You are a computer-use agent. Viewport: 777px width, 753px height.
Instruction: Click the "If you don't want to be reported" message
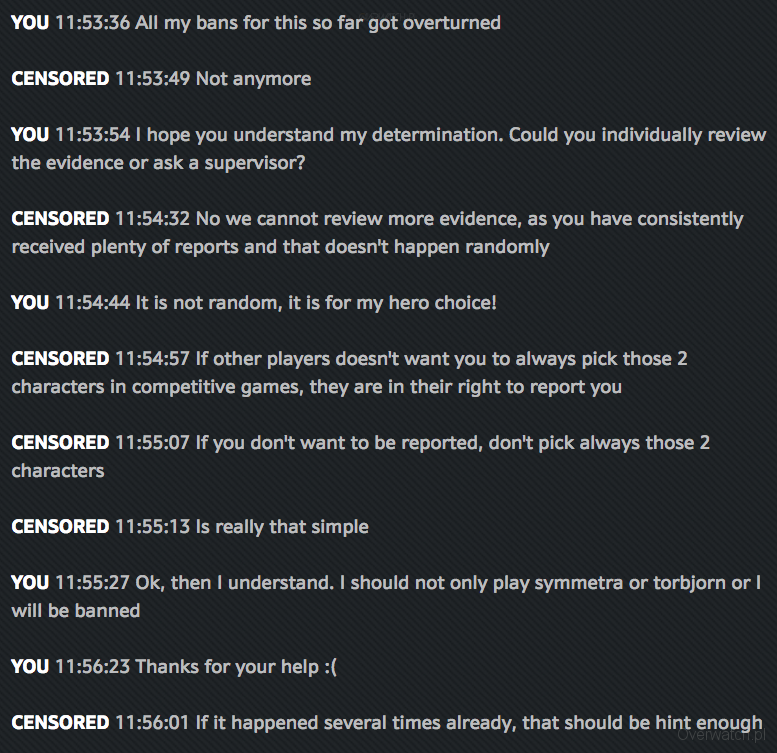452,442
